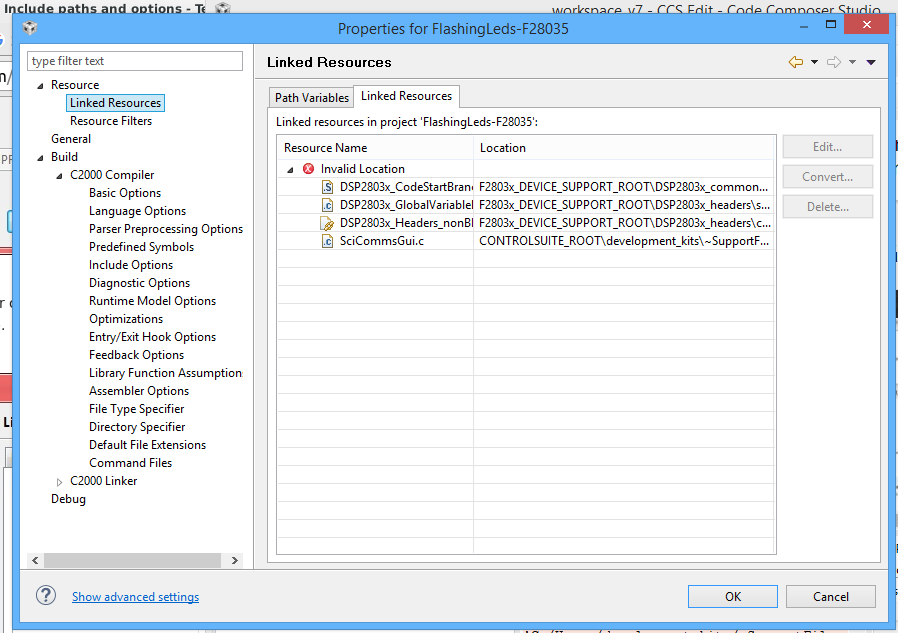898x633 pixels.
Task: Click the Resource Name column header
Action: [375, 148]
